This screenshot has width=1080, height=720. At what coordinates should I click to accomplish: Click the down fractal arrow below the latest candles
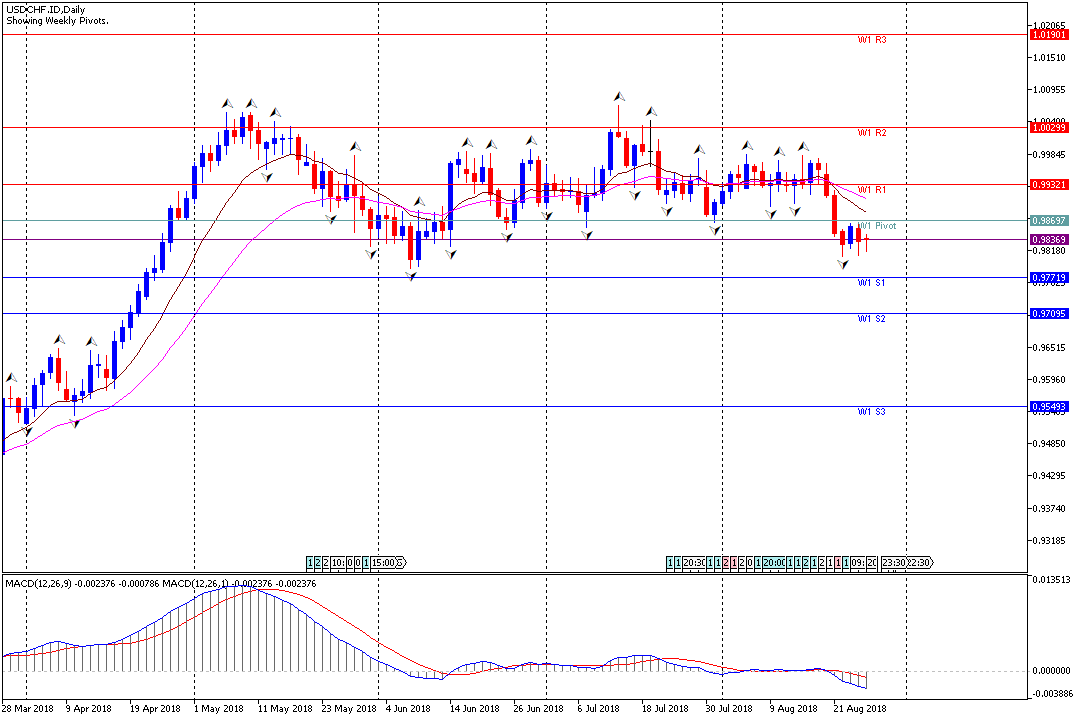point(844,265)
